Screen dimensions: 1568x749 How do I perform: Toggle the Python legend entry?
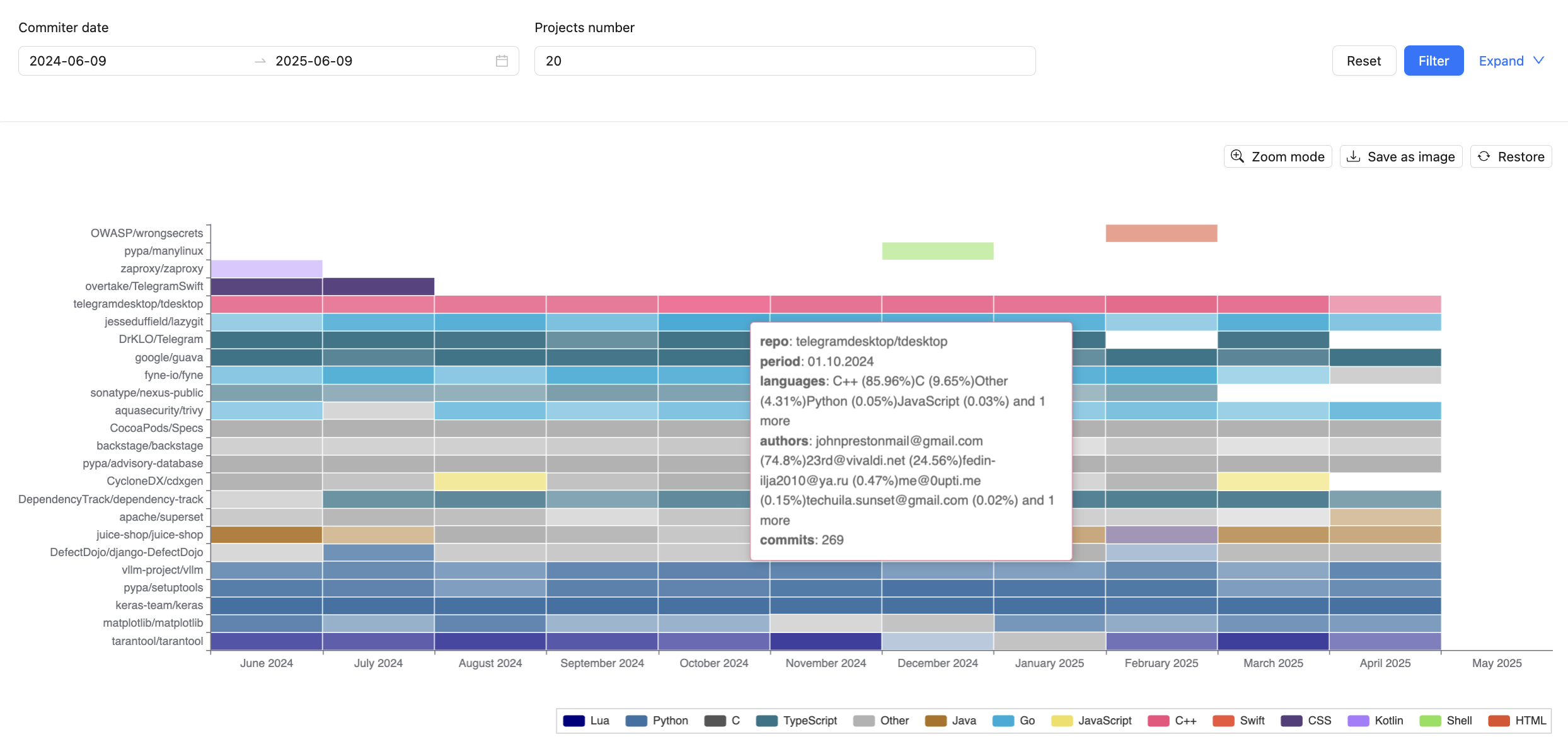pyautogui.click(x=656, y=721)
